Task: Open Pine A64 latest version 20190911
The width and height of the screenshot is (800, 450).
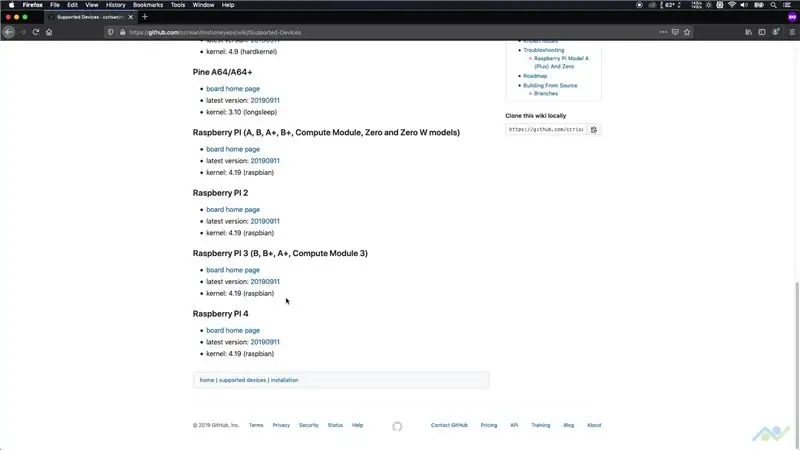Action: pyautogui.click(x=265, y=101)
